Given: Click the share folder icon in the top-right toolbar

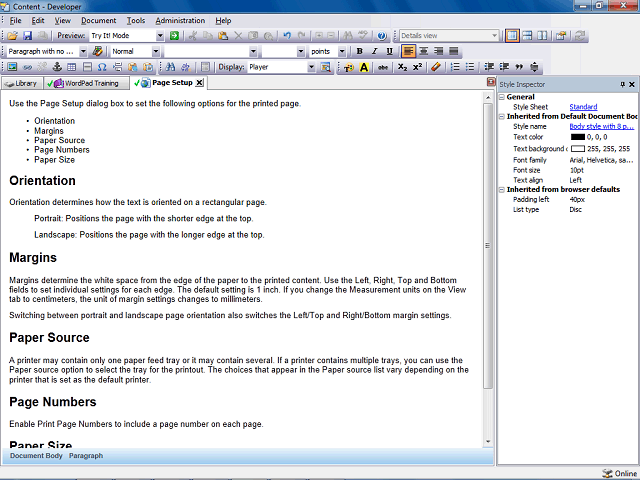Looking at the screenshot, I should 561,36.
